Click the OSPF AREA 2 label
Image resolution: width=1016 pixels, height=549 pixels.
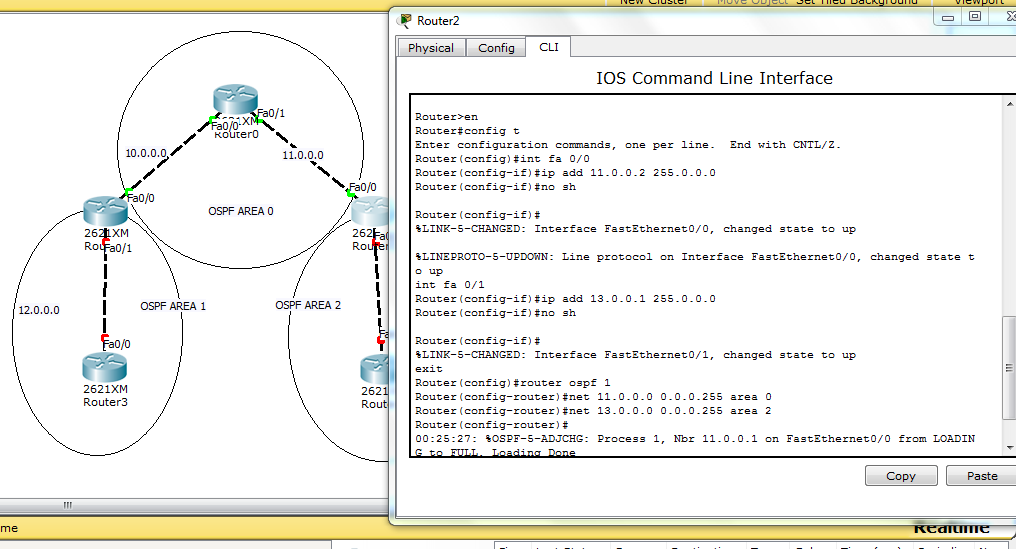tap(308, 305)
